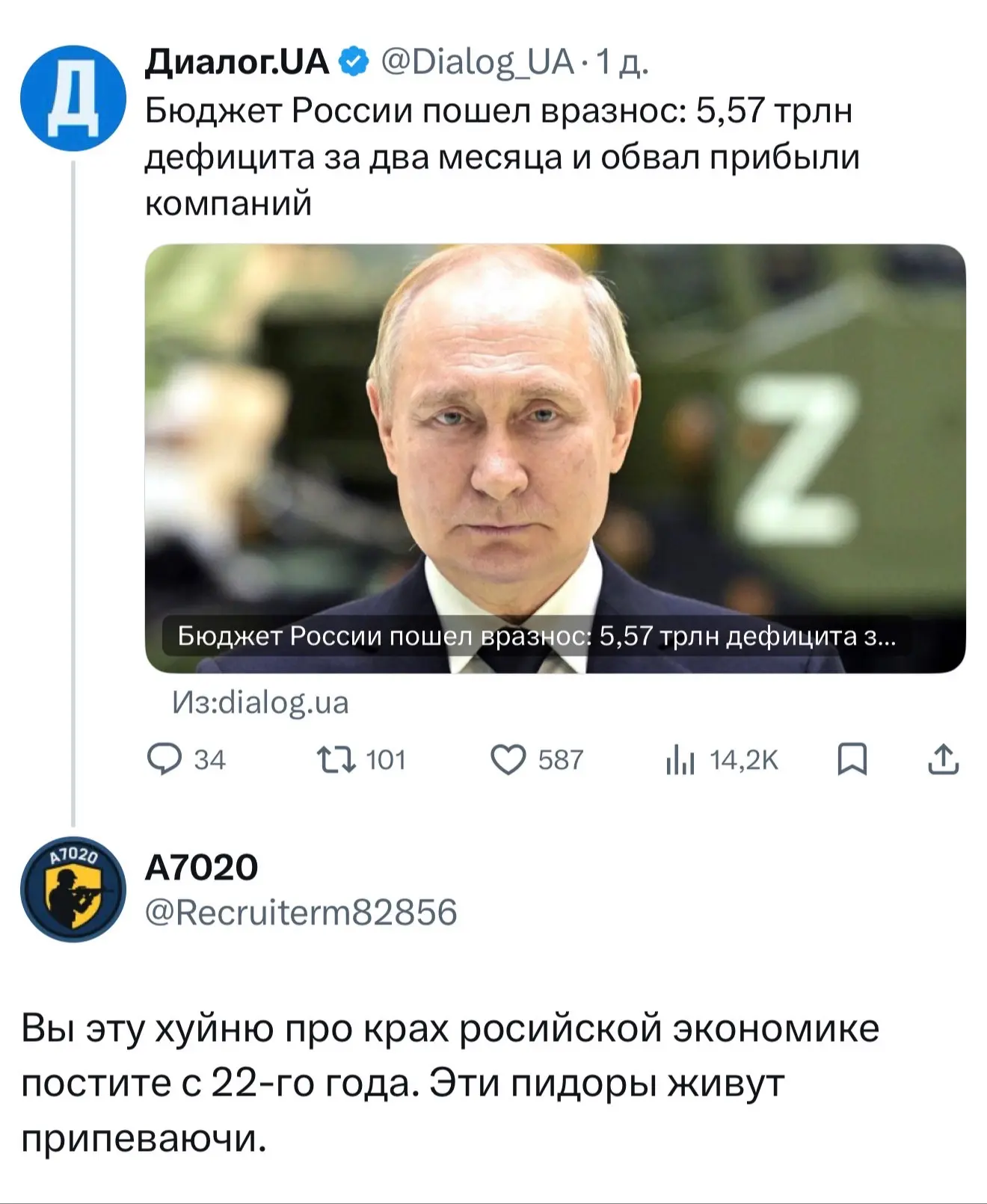Tap the 14,2K views count
Image resolution: width=987 pixels, height=1204 pixels.
click(x=744, y=760)
